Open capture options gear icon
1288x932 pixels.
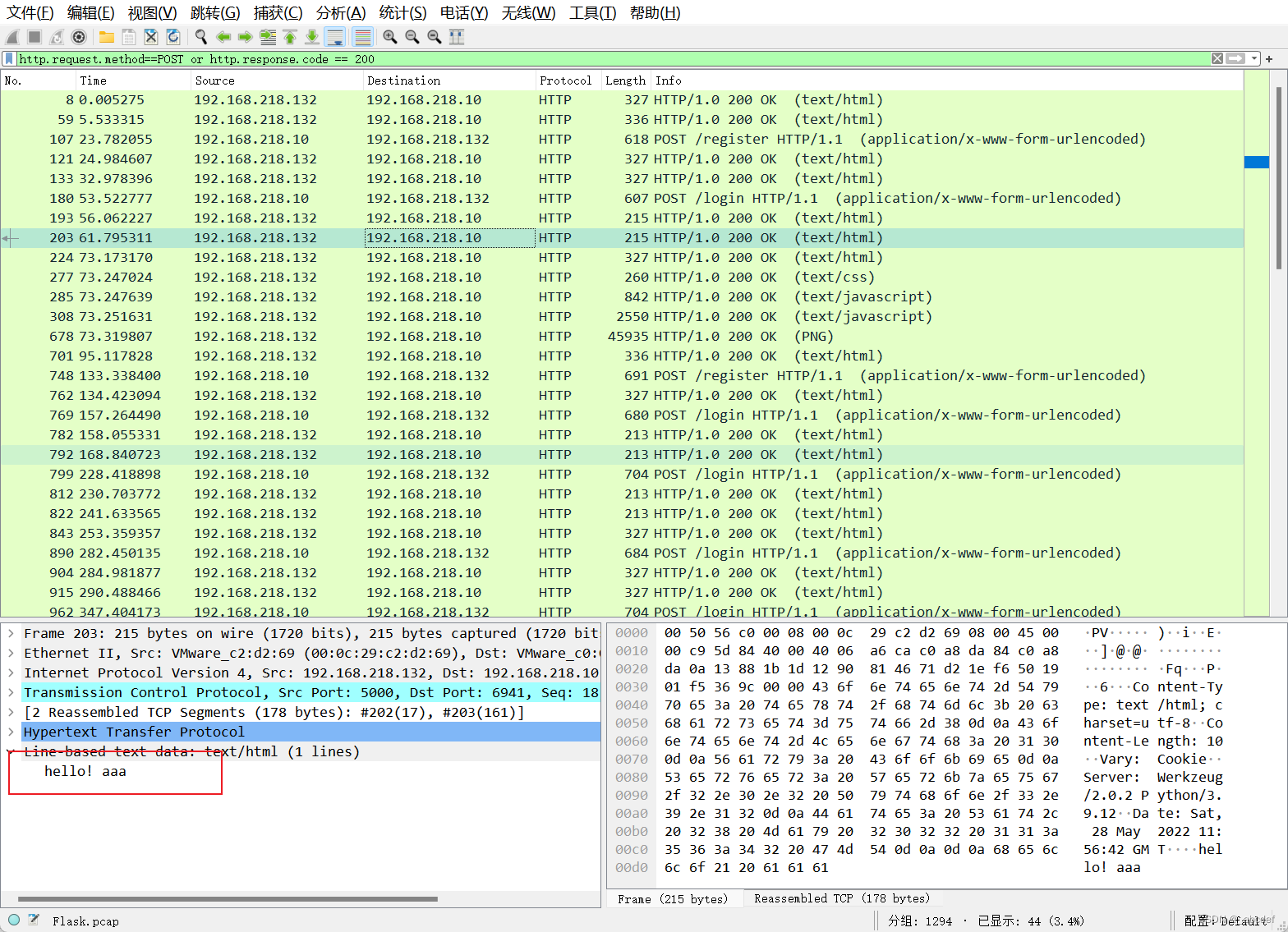79,37
